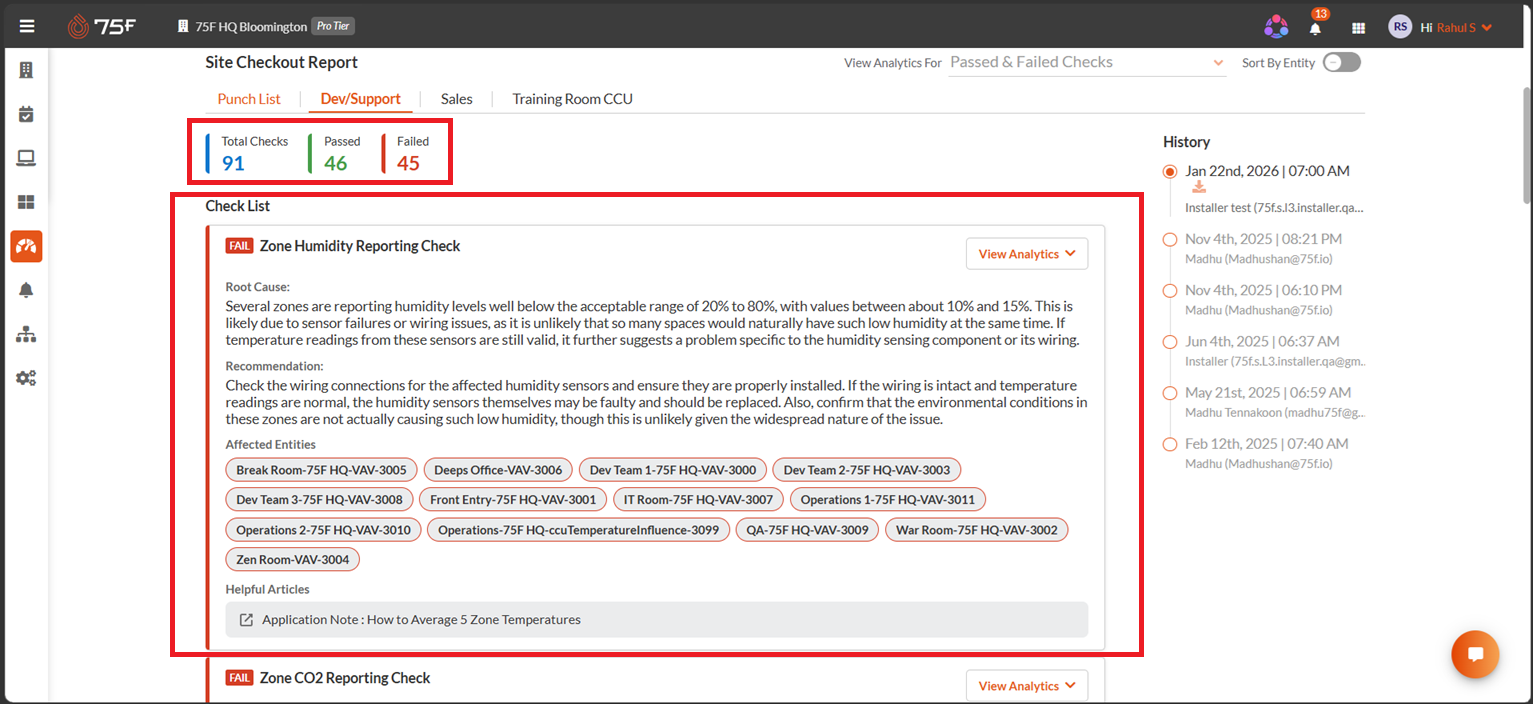This screenshot has height=704, width=1533.
Task: Open the colorful circles app icon
Action: point(1276,27)
